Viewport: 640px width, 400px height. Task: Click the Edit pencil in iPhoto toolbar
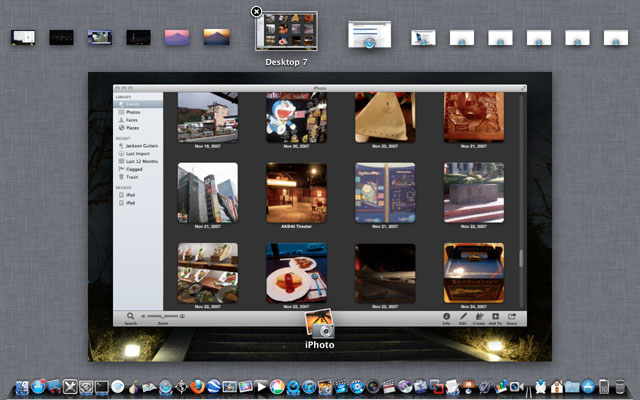463,318
